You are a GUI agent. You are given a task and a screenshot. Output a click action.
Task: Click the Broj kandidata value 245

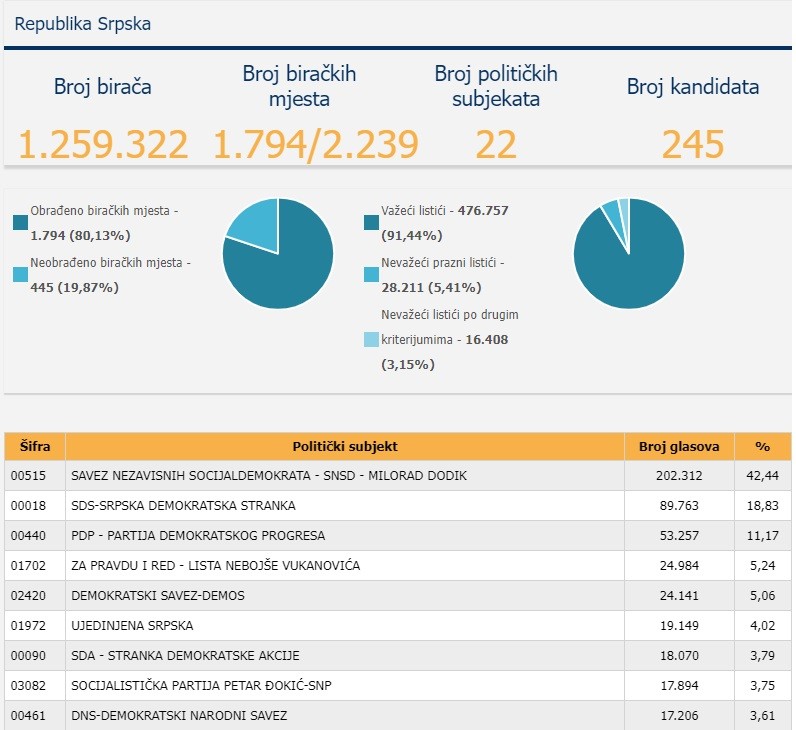pyautogui.click(x=692, y=145)
